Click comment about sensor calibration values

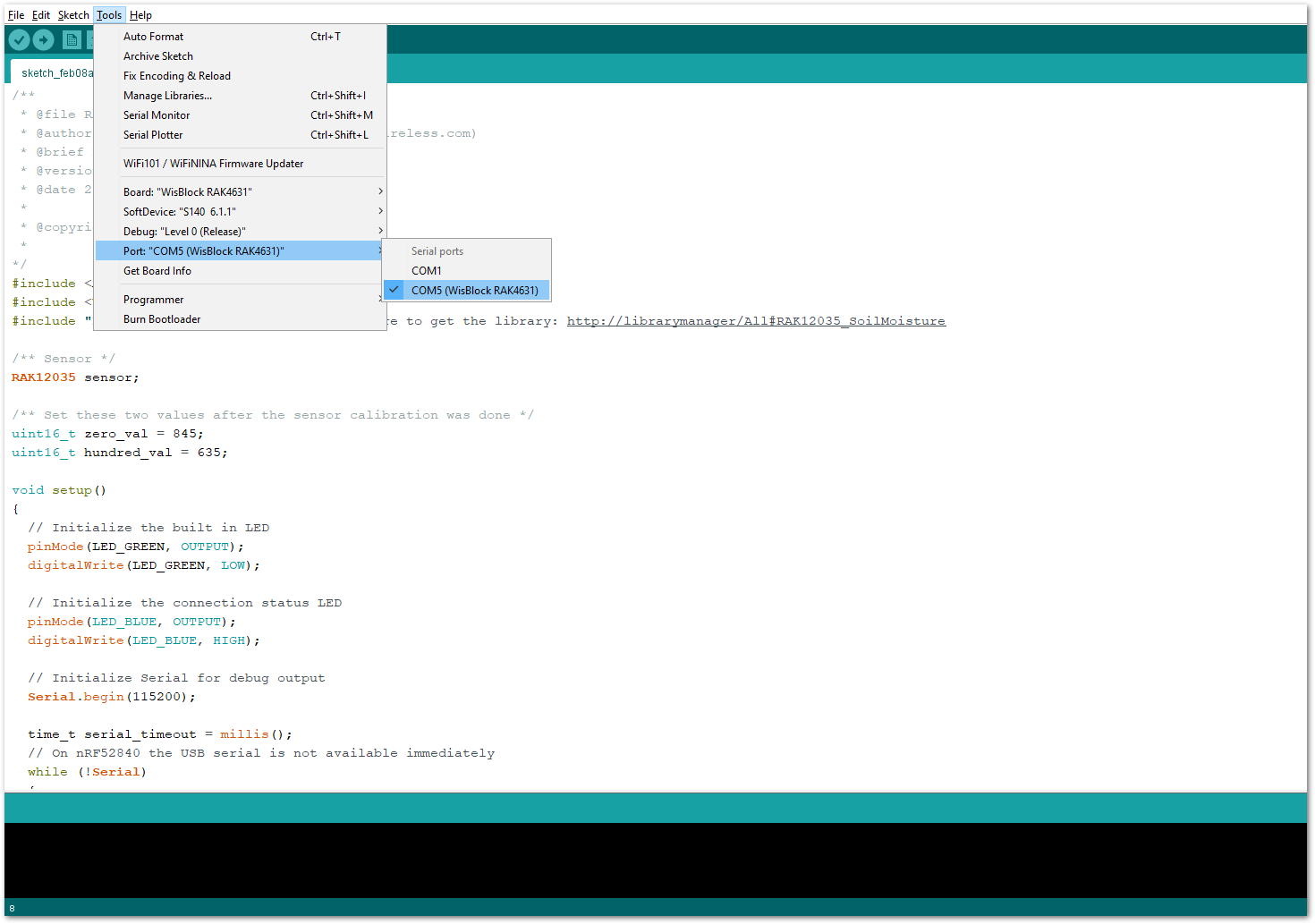273,415
